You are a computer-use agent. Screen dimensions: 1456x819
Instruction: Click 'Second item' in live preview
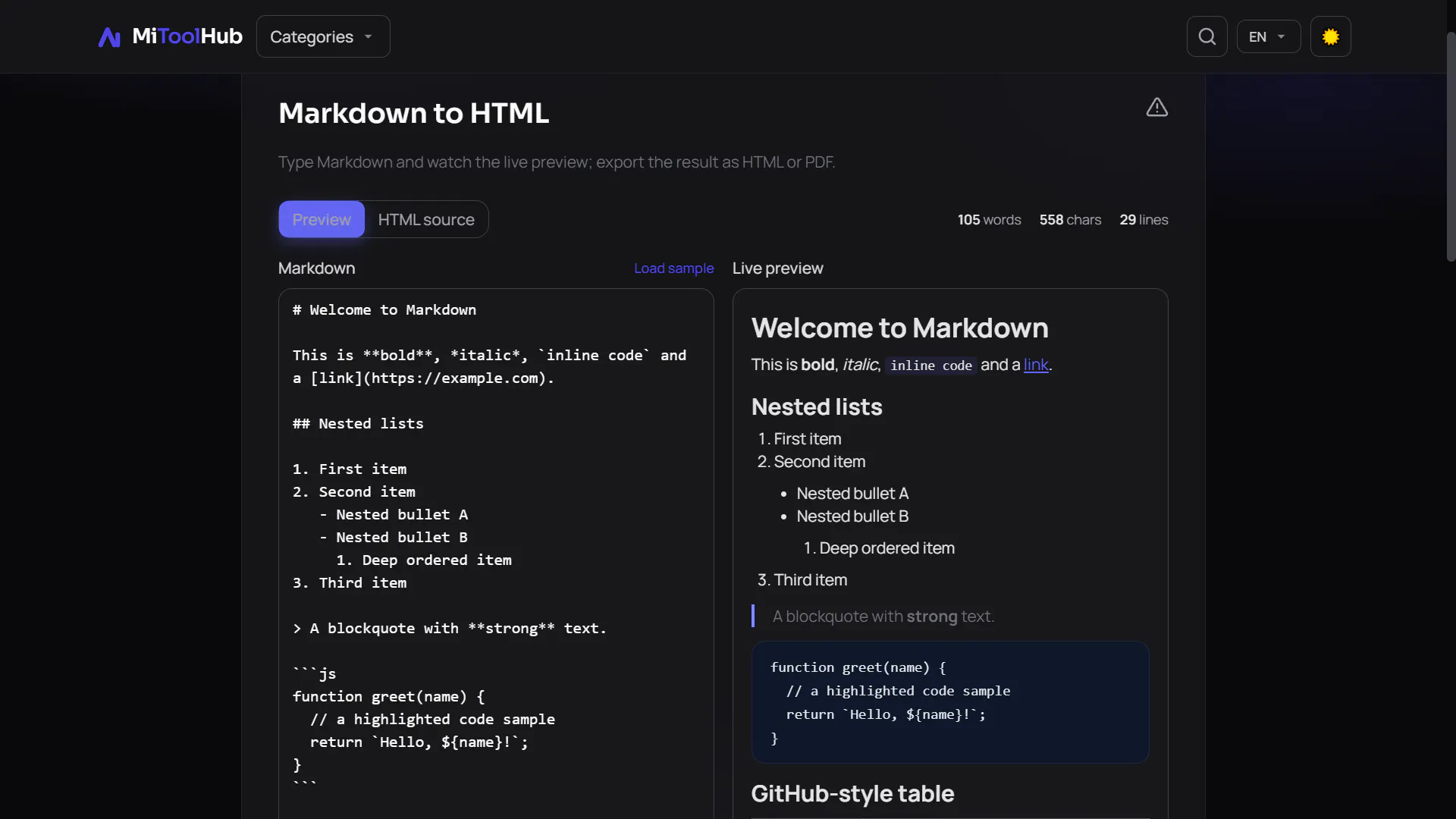[x=819, y=462]
